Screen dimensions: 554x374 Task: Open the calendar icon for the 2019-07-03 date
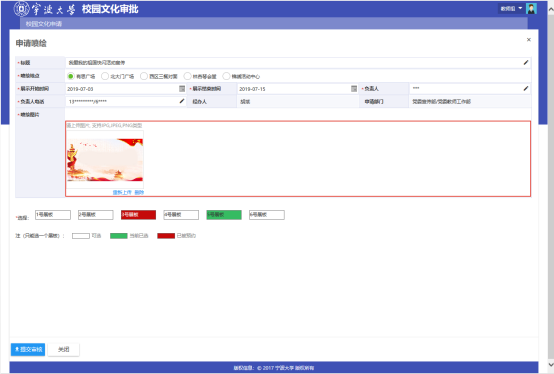[x=182, y=89]
